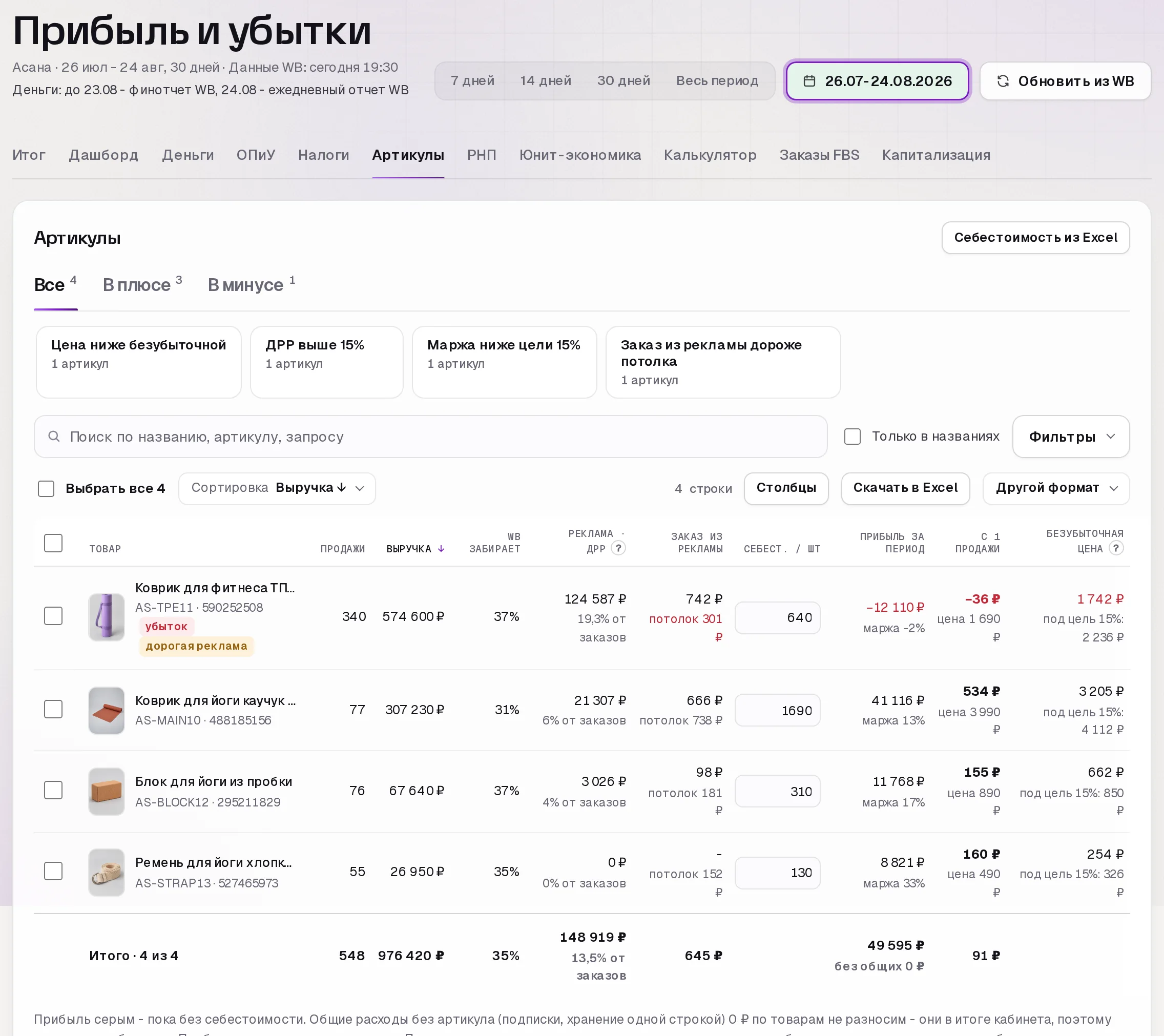
Task: Tick the Только в названиях checkbox
Action: click(x=852, y=436)
